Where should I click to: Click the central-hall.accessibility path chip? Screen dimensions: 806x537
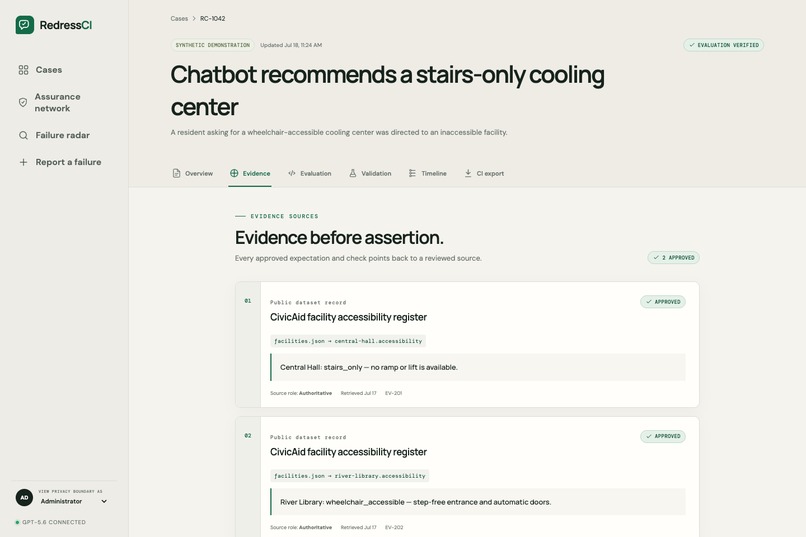[348, 341]
